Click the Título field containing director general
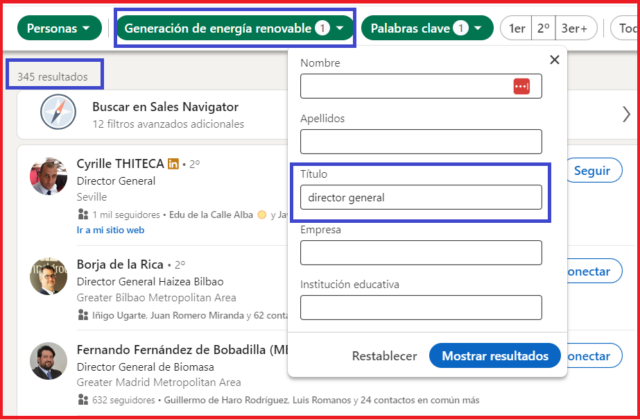The height and width of the screenshot is (420, 640). [421, 198]
